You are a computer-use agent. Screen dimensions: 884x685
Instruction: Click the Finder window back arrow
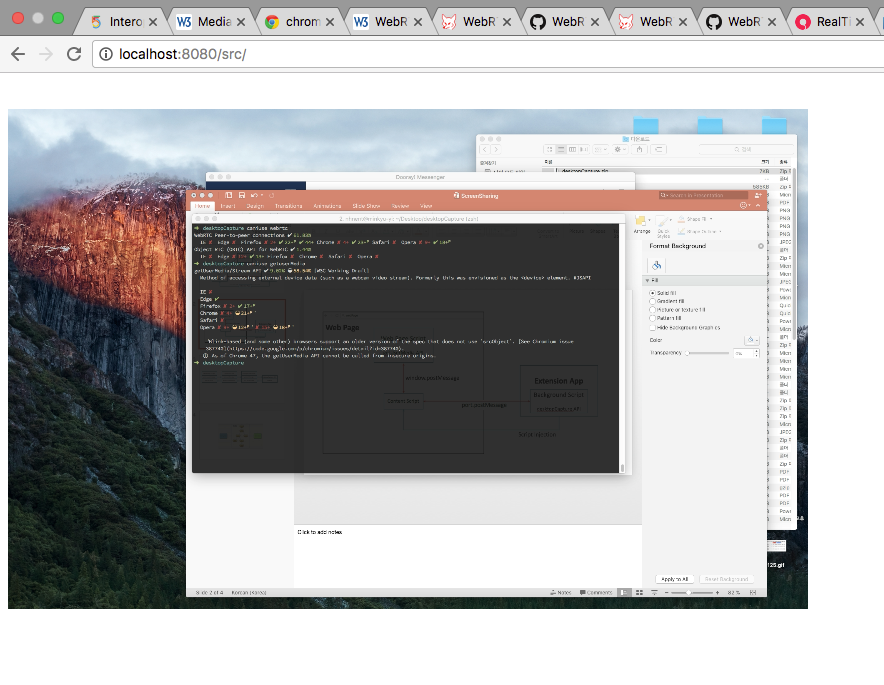(484, 149)
